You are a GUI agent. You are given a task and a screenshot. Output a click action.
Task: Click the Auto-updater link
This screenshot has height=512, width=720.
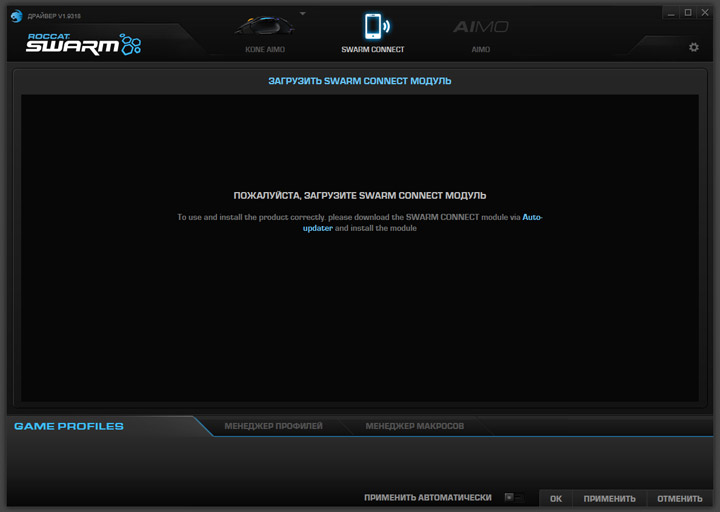[532, 217]
